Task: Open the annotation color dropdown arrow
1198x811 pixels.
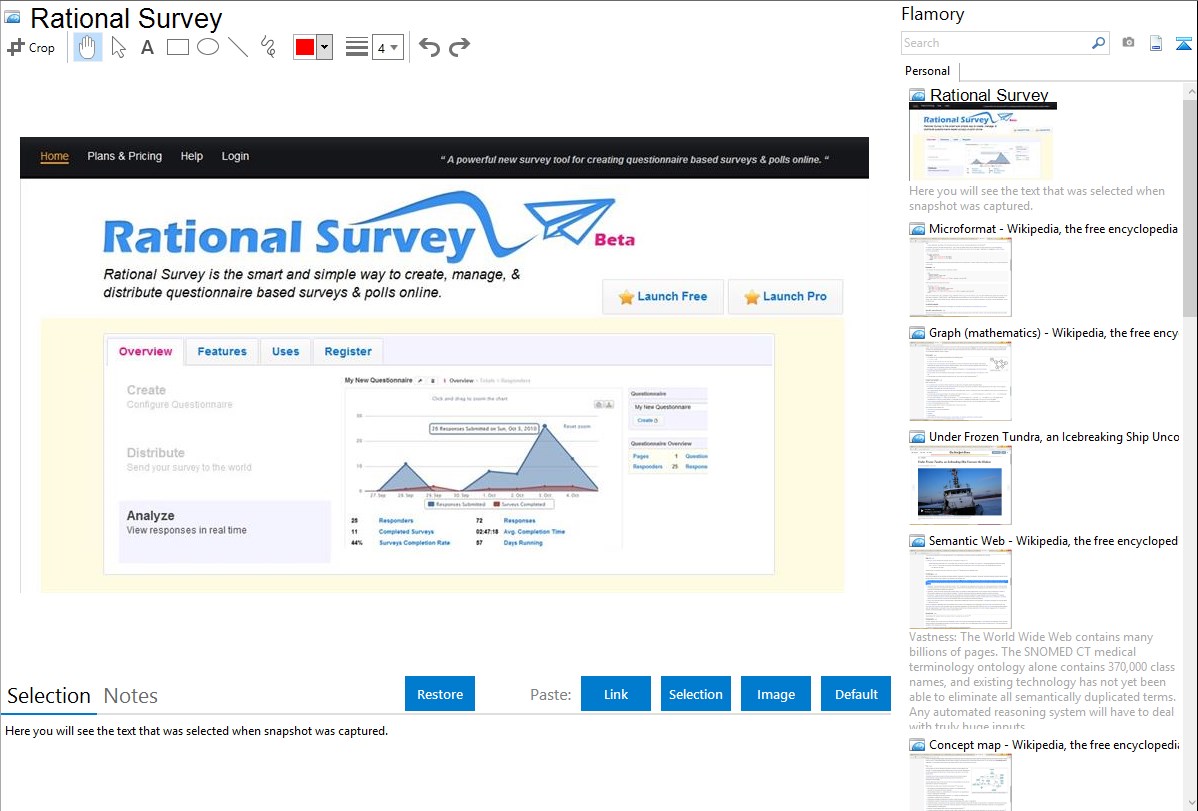Action: (325, 47)
